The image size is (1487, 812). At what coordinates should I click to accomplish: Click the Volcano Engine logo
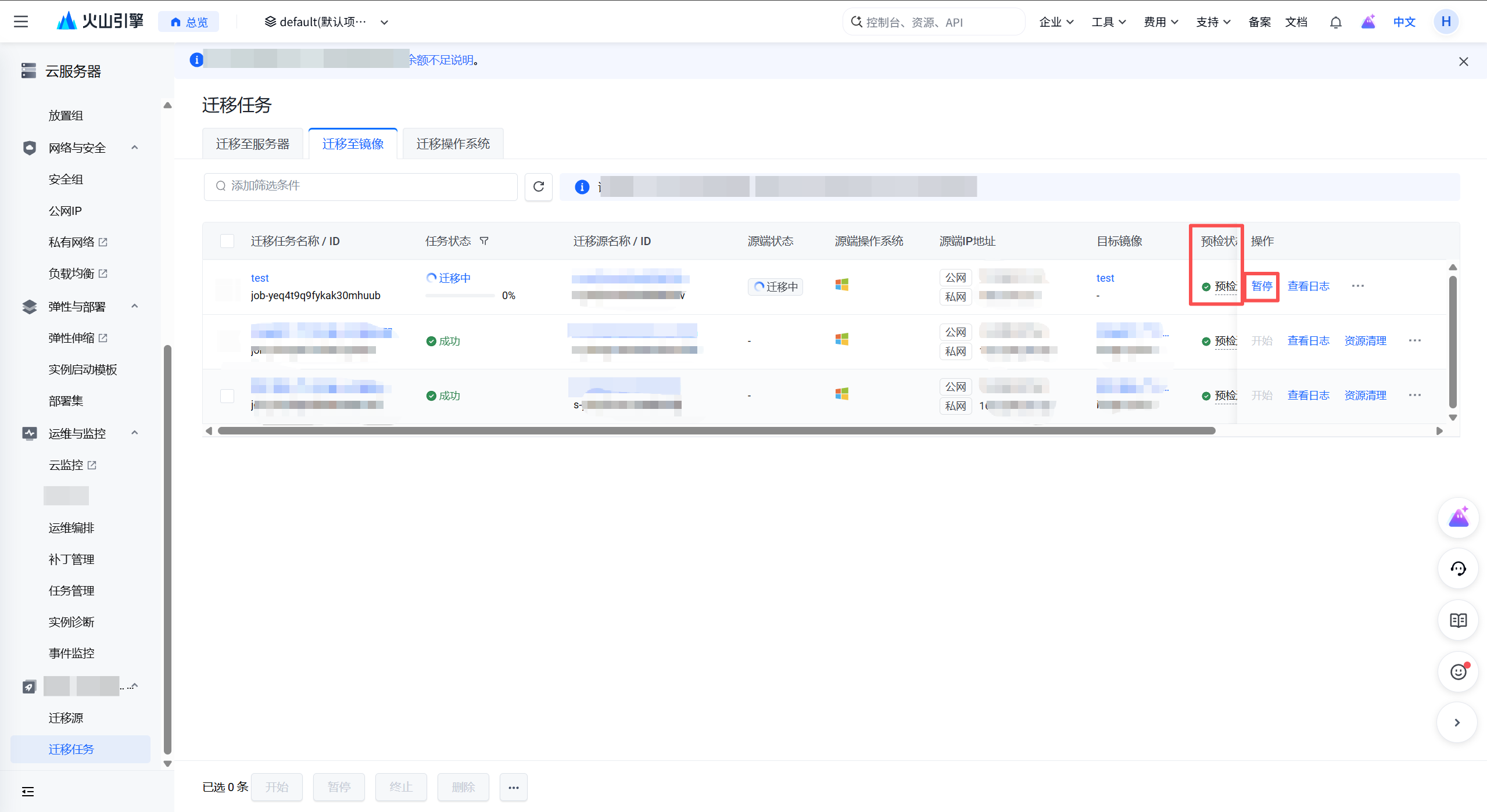coord(100,21)
